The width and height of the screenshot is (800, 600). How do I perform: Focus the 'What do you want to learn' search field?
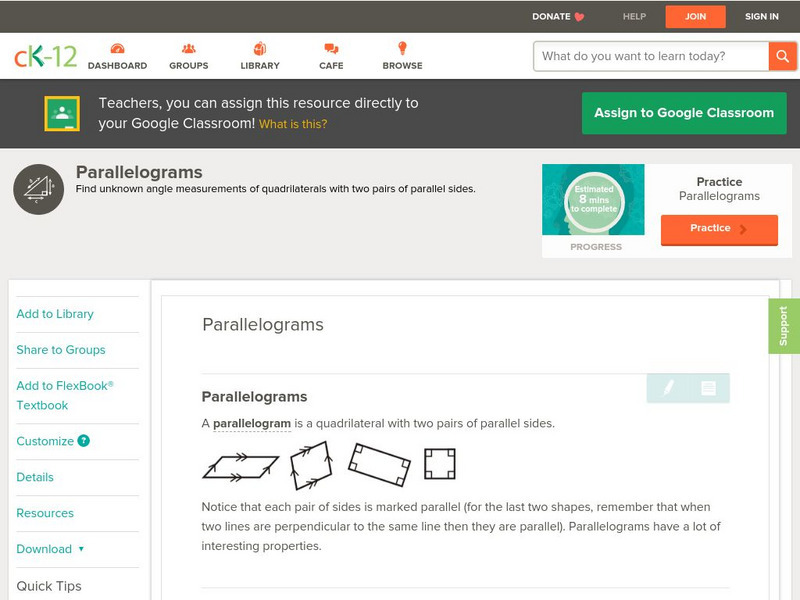click(x=650, y=56)
